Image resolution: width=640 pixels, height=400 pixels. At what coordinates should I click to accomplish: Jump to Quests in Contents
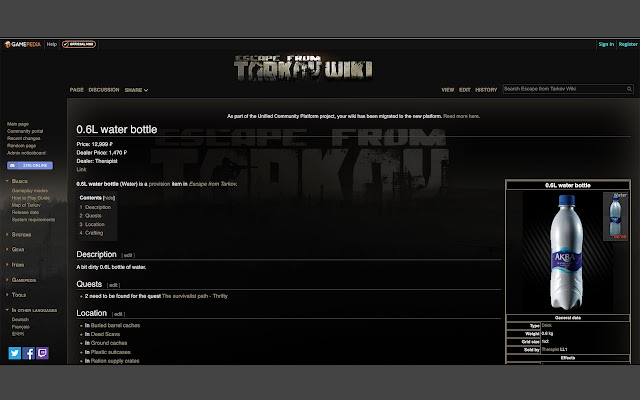pos(90,216)
